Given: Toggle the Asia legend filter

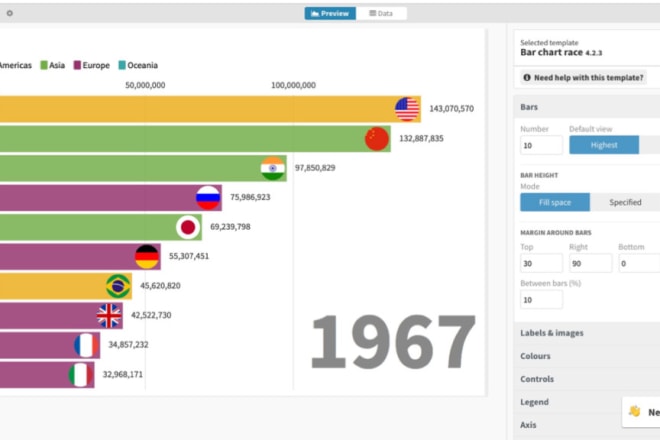Looking at the screenshot, I should click(x=53, y=65).
